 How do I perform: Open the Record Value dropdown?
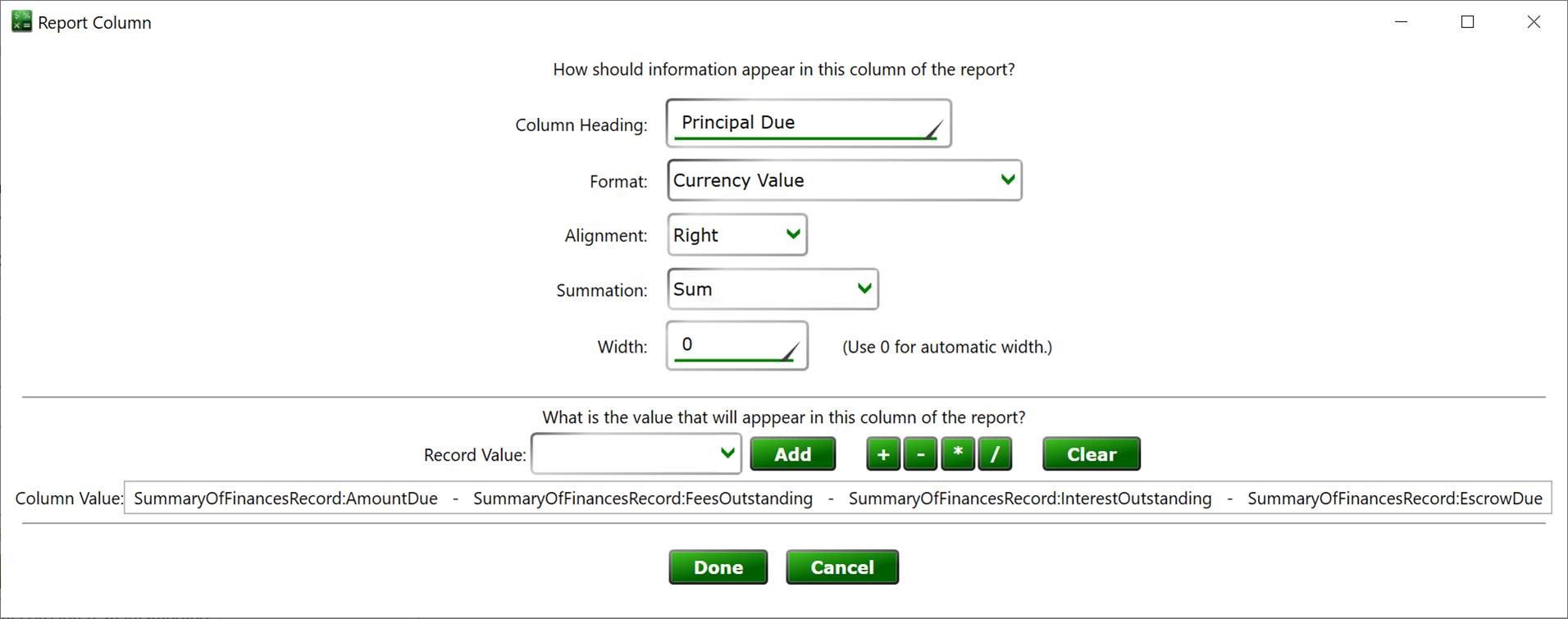point(636,454)
